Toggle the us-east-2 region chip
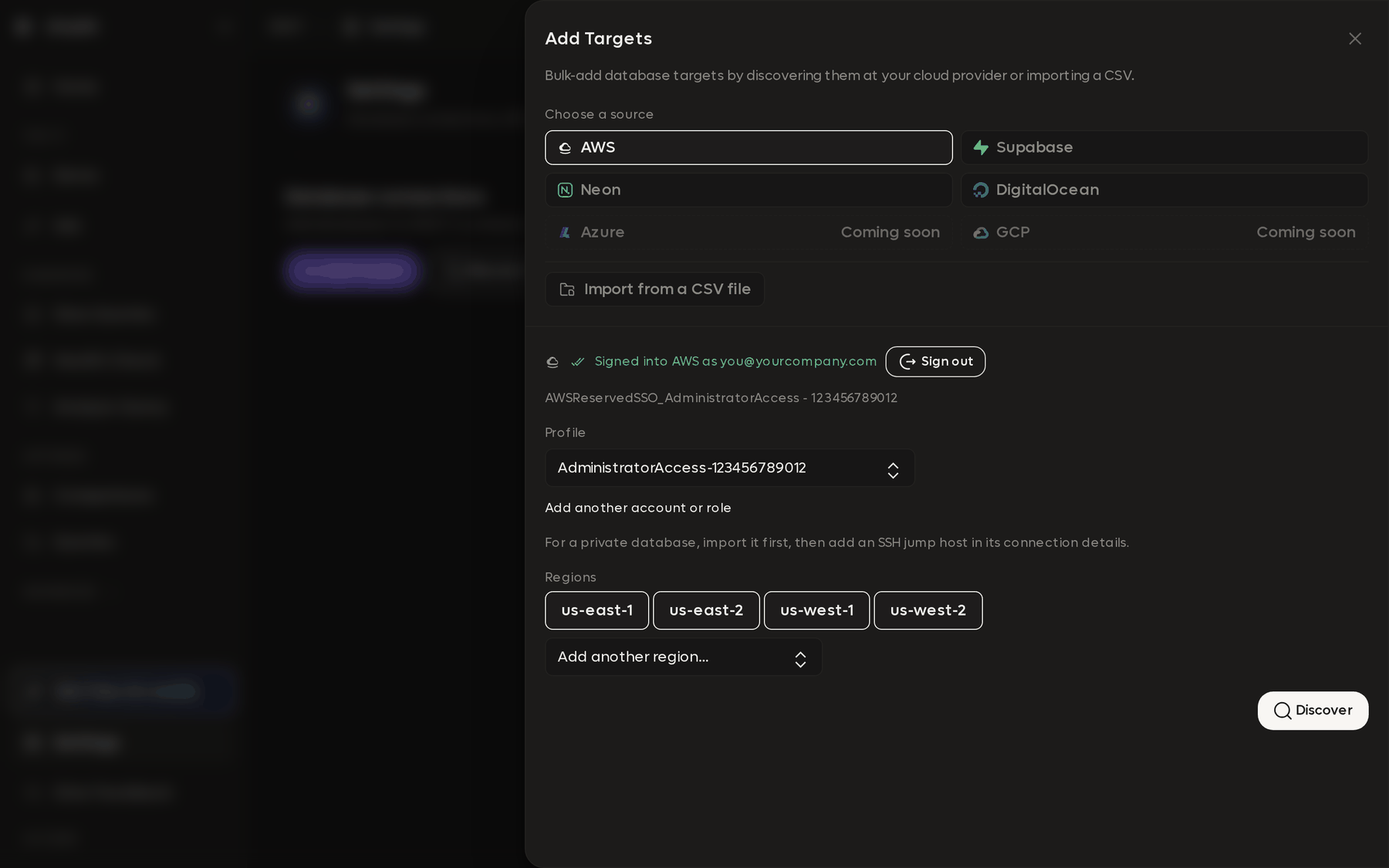This screenshot has height=868, width=1389. point(706,610)
